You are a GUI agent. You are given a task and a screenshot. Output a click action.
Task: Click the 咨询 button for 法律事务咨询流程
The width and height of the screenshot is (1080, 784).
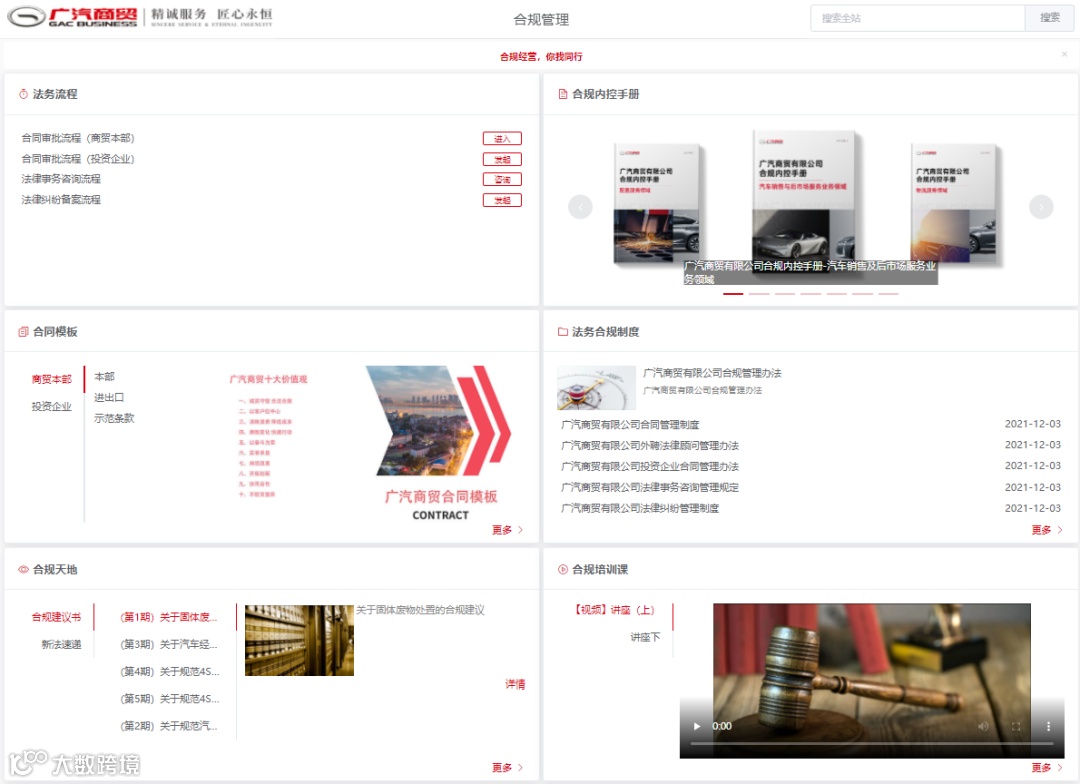(x=502, y=179)
